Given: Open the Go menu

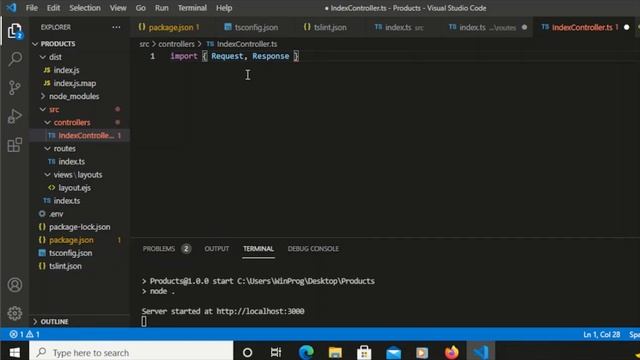Looking at the screenshot, I should [140, 8].
